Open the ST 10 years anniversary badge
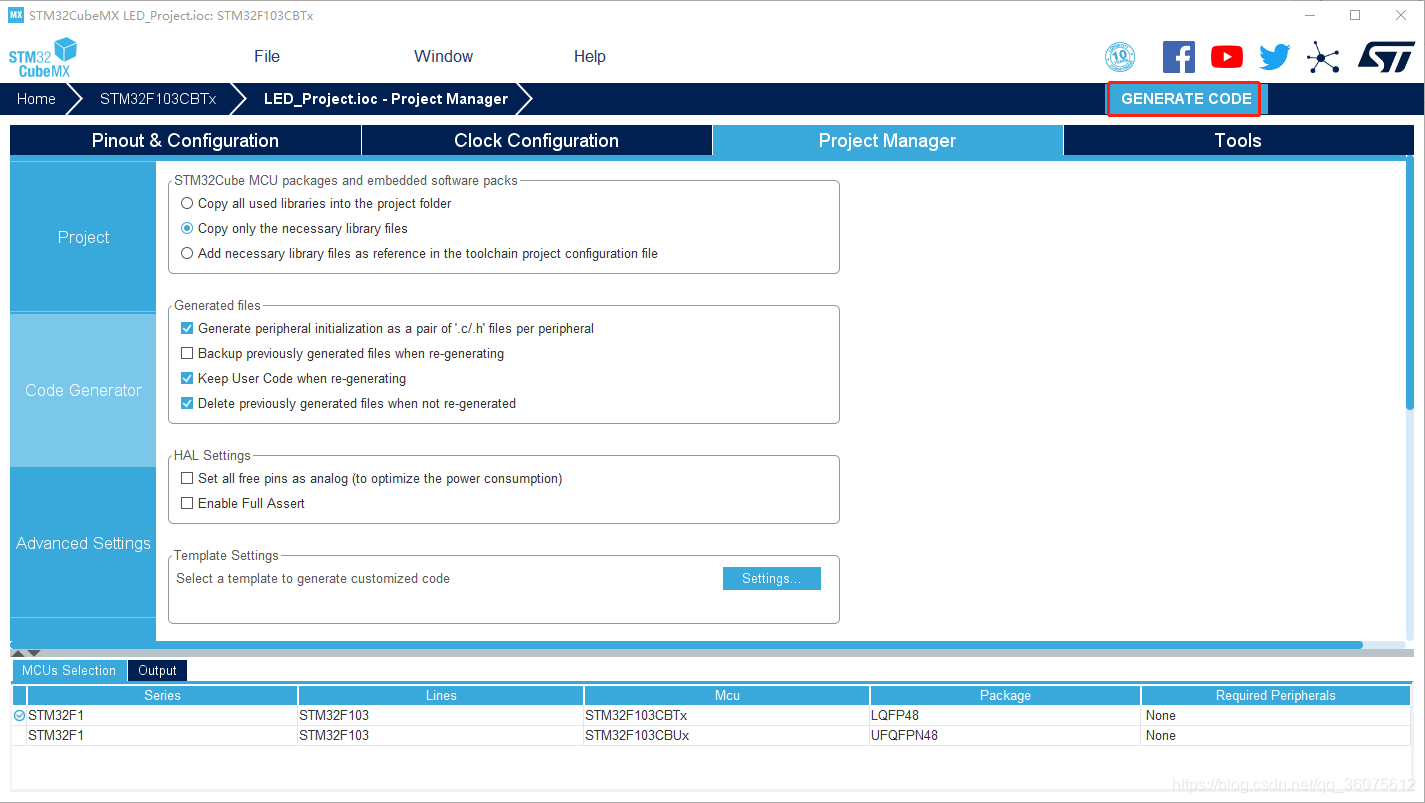Image resolution: width=1425 pixels, height=803 pixels. click(1120, 57)
